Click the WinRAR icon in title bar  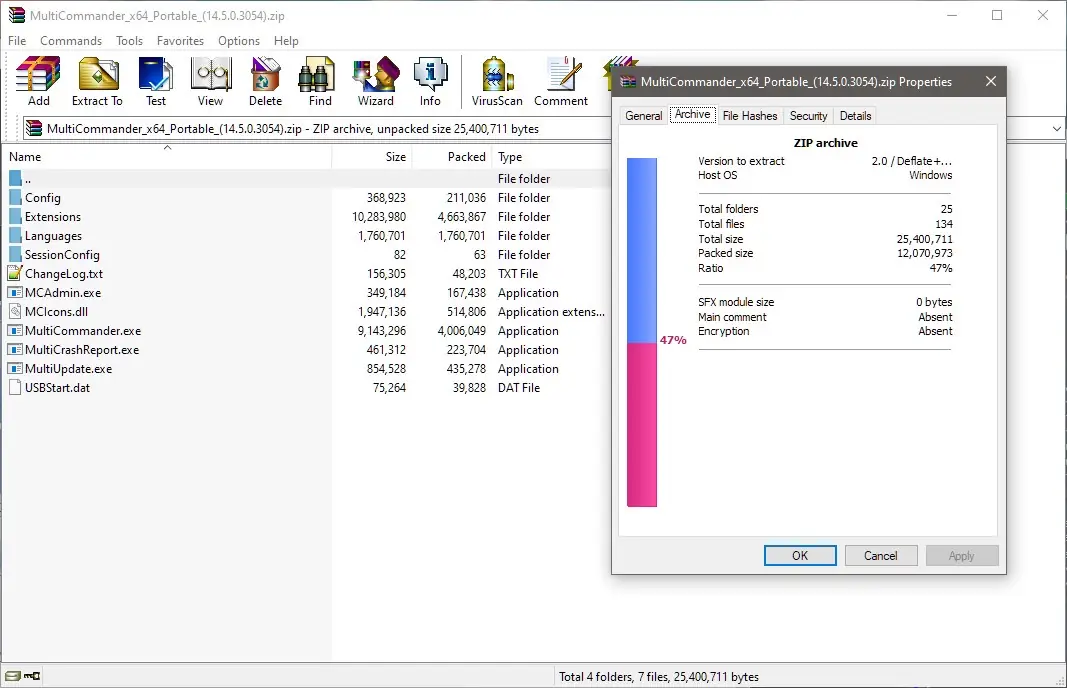16,15
